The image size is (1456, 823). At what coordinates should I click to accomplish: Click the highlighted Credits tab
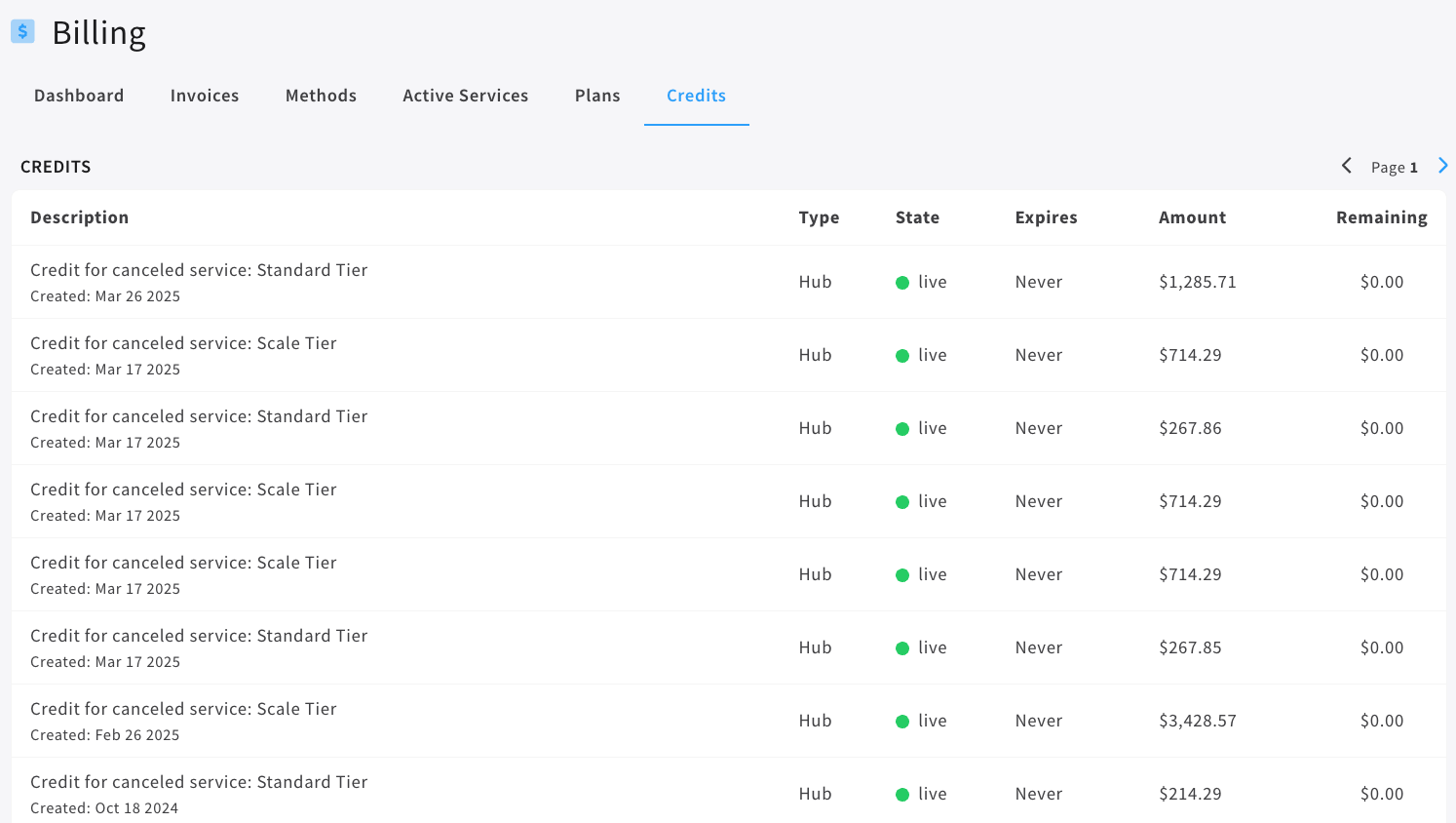click(x=696, y=95)
